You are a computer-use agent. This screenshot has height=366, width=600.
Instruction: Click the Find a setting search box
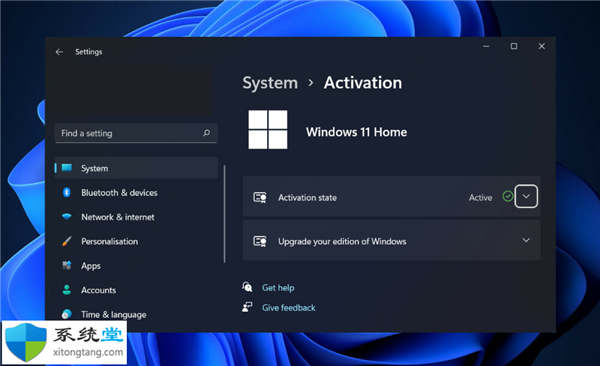pos(136,133)
